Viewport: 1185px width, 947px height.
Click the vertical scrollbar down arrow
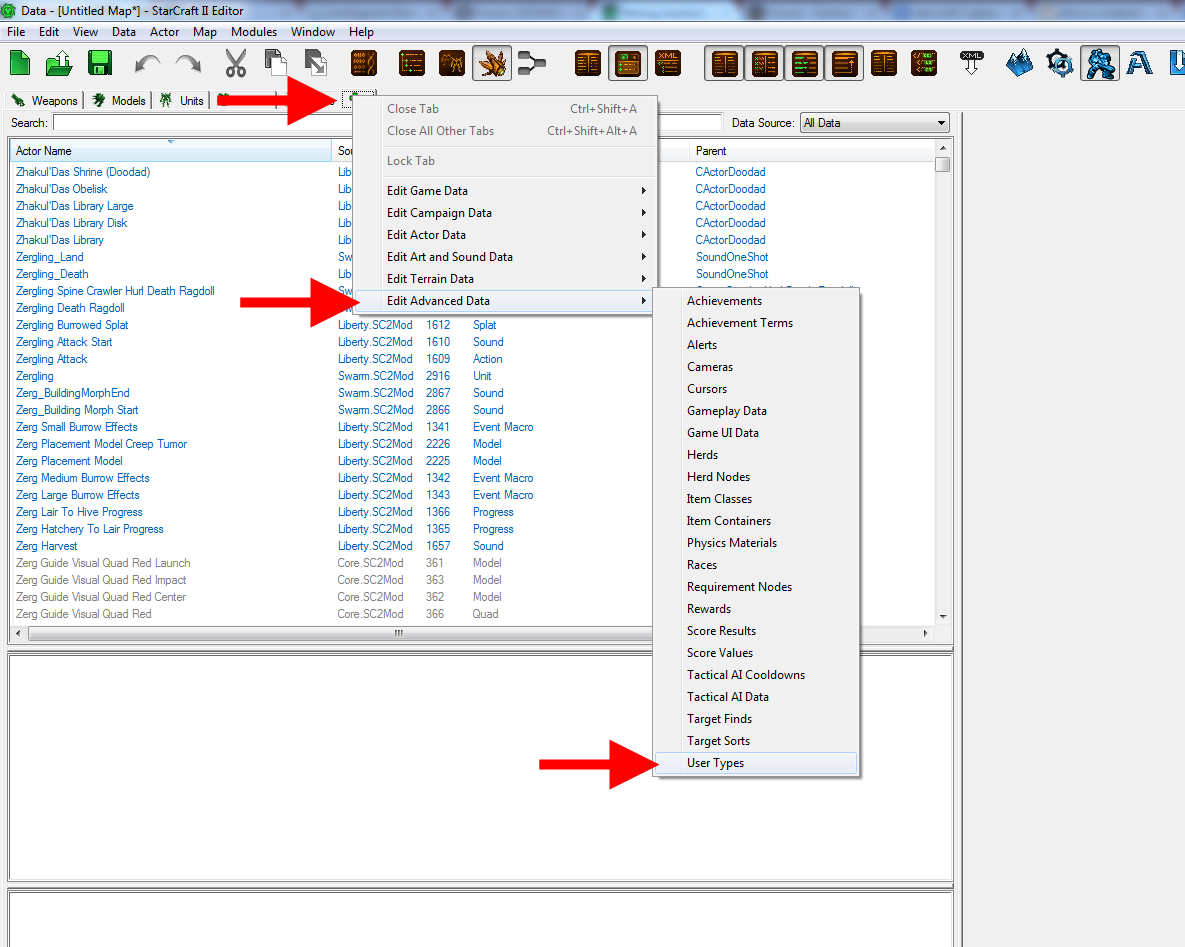[942, 617]
